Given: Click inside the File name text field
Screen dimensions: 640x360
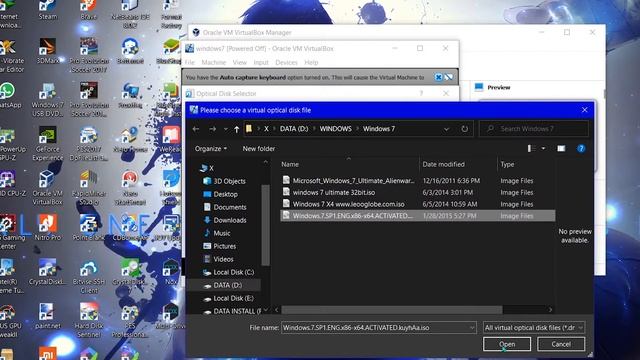Looking at the screenshot, I should [375, 328].
